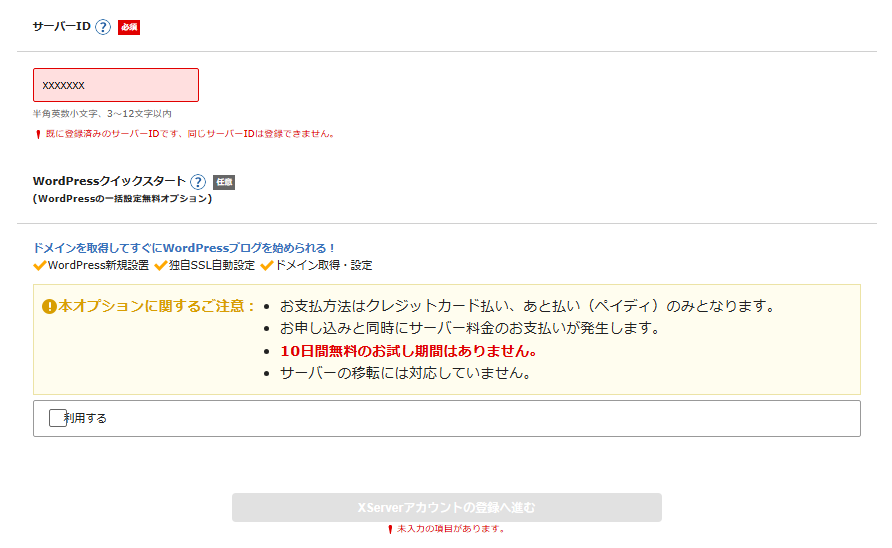
Task: Open the WordPressクイックスタート help icon
Action: (x=198, y=182)
